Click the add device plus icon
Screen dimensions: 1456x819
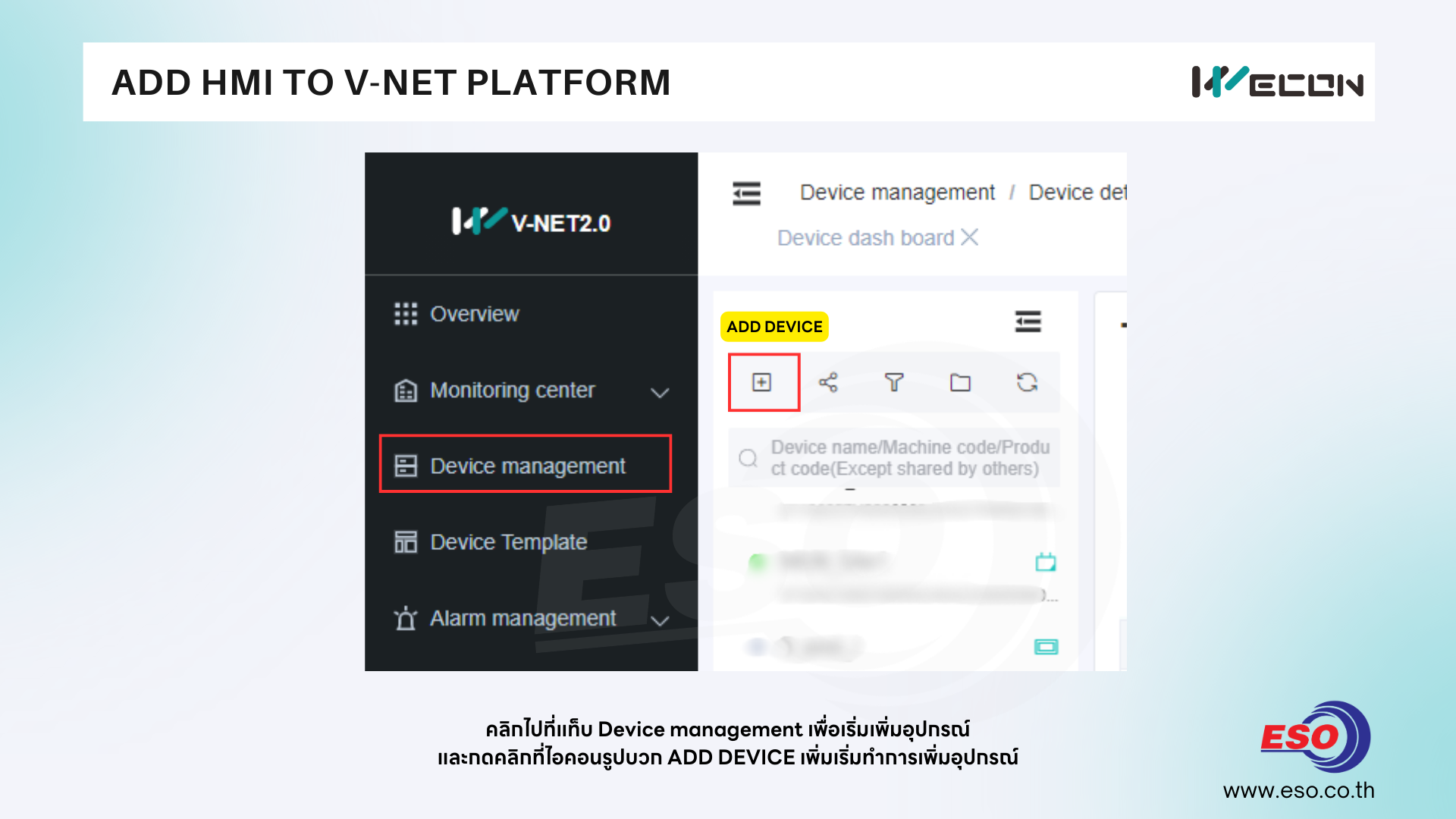pyautogui.click(x=761, y=382)
